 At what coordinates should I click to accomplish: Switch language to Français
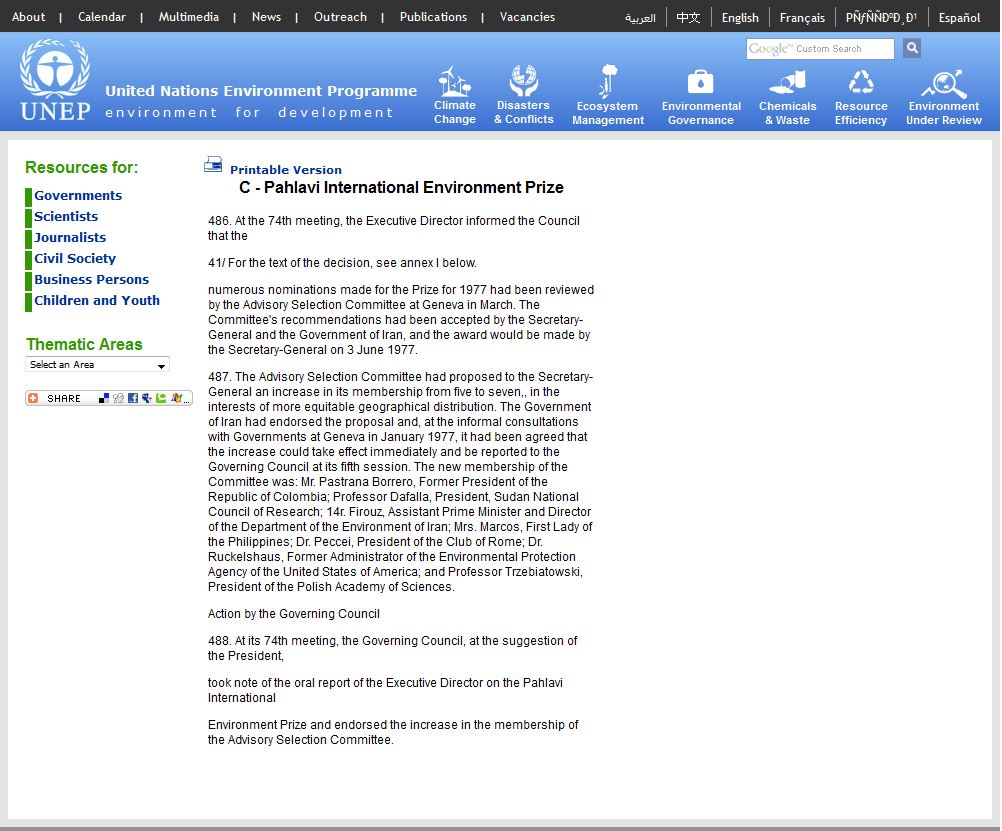pos(802,18)
